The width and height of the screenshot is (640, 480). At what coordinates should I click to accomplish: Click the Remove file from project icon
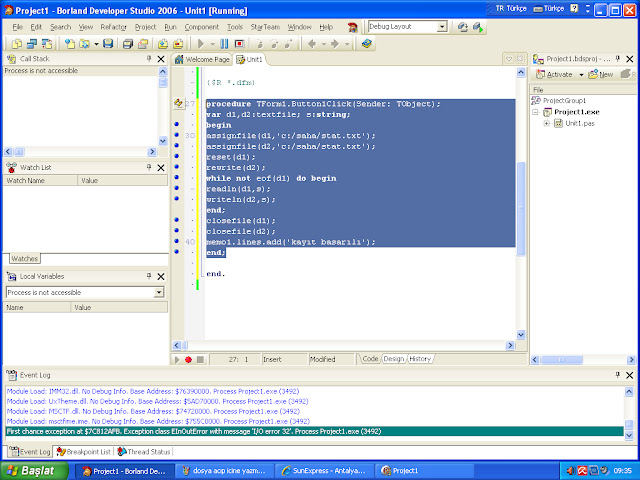178,44
